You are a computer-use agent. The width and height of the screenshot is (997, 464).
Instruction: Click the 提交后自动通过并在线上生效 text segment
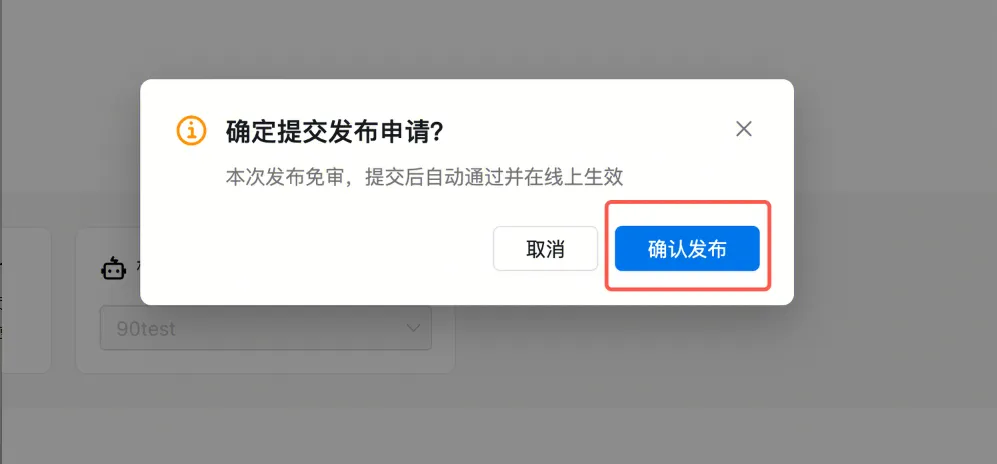pos(494,177)
